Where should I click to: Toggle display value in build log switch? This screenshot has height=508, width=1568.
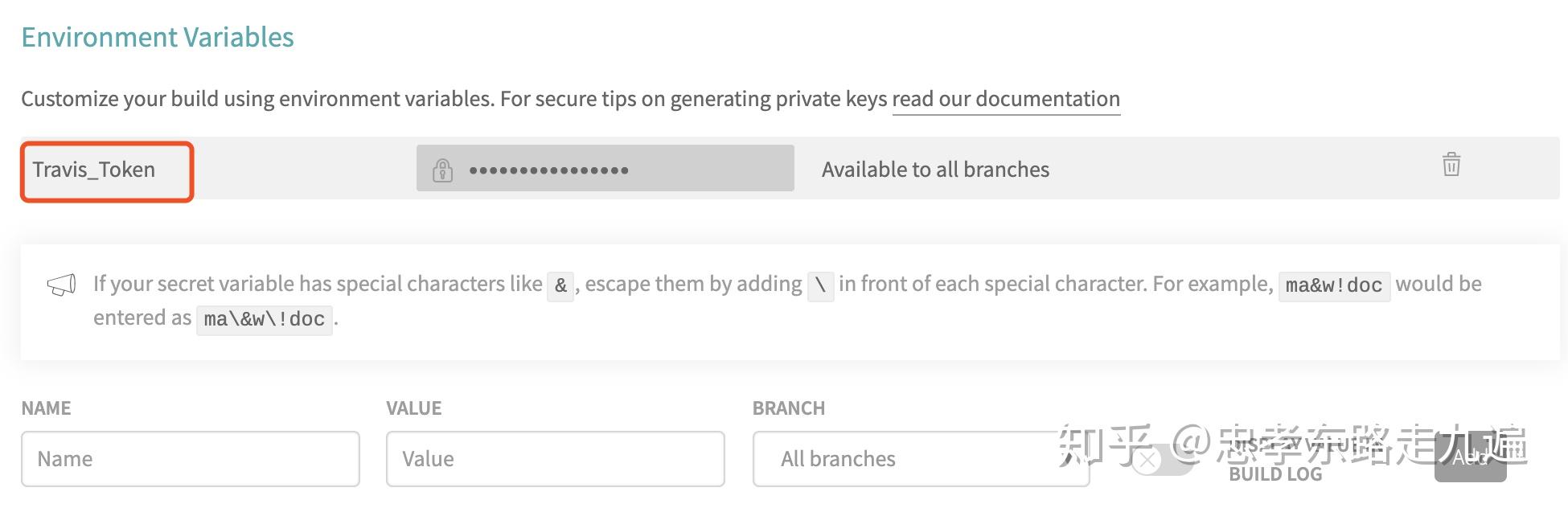(x=1160, y=460)
